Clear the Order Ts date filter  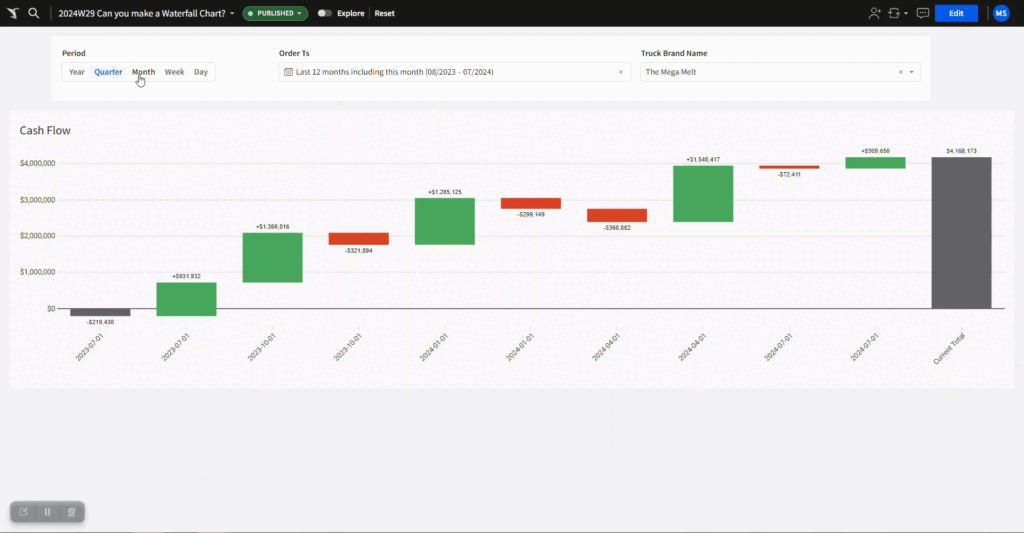620,72
